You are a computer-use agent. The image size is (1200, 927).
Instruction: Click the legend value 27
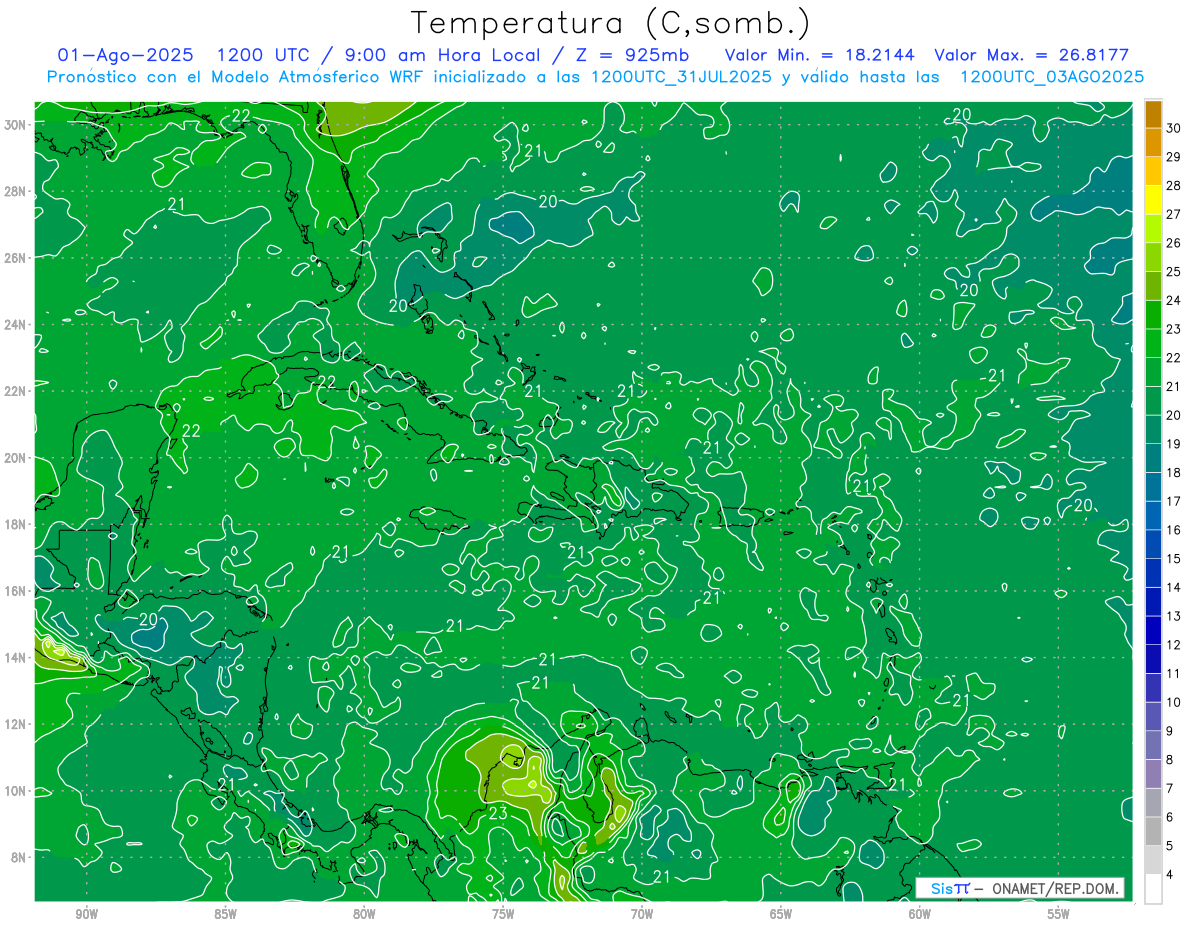tap(1174, 213)
